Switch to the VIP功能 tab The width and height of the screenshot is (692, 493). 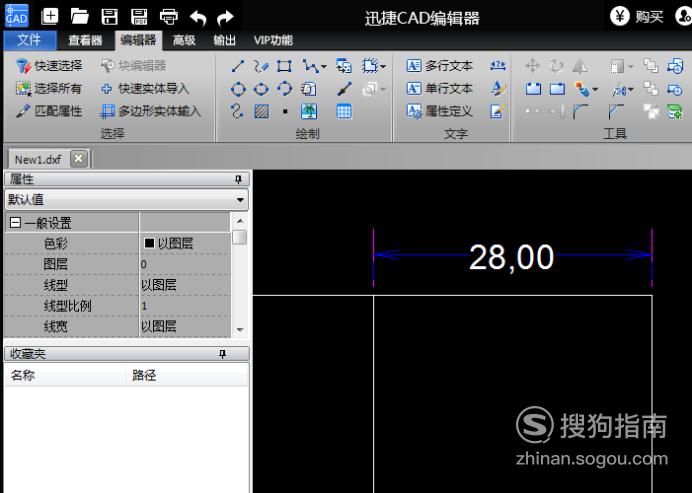click(273, 41)
